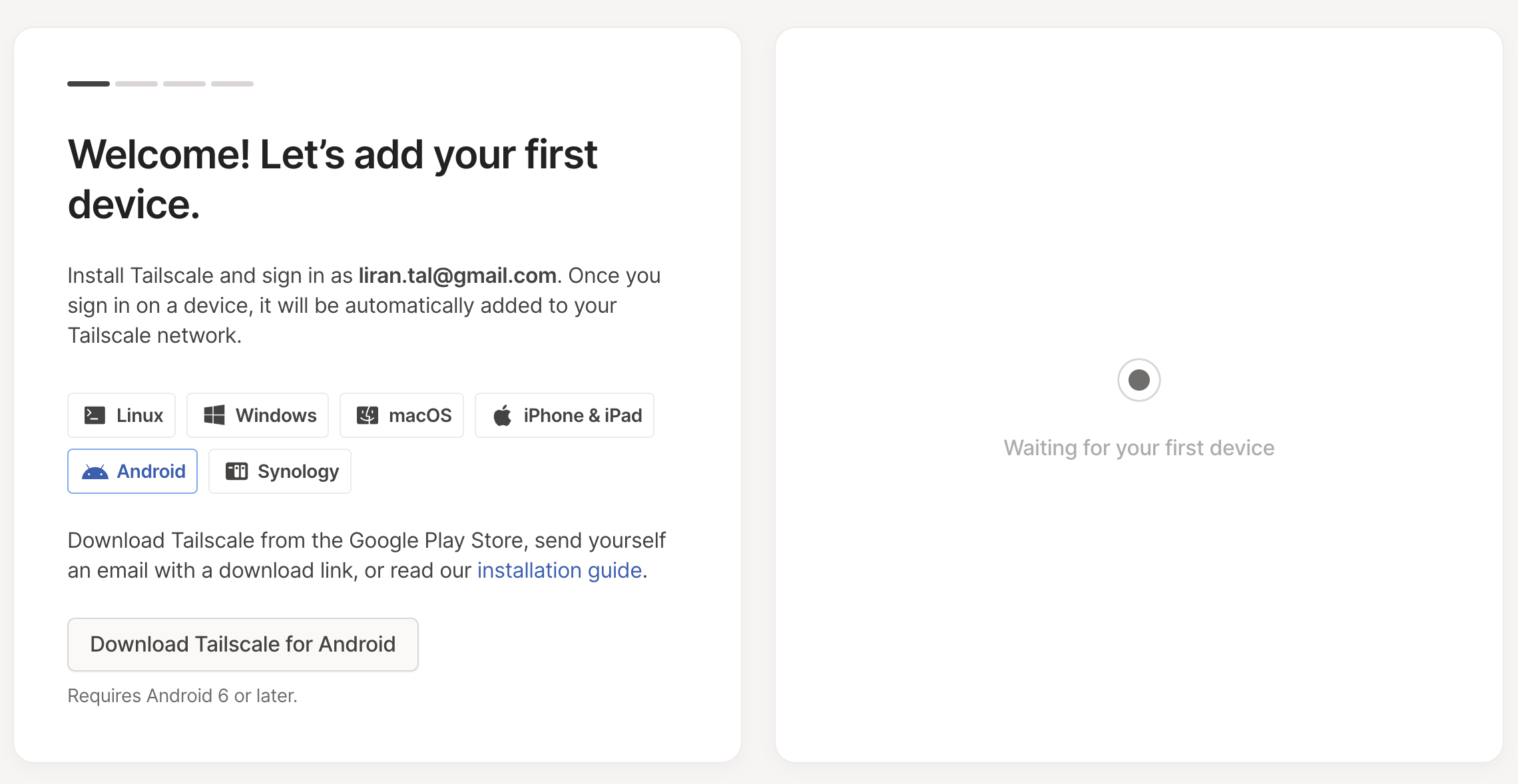Click the waiting status indicator circle
The width and height of the screenshot is (1518, 784).
click(1138, 380)
